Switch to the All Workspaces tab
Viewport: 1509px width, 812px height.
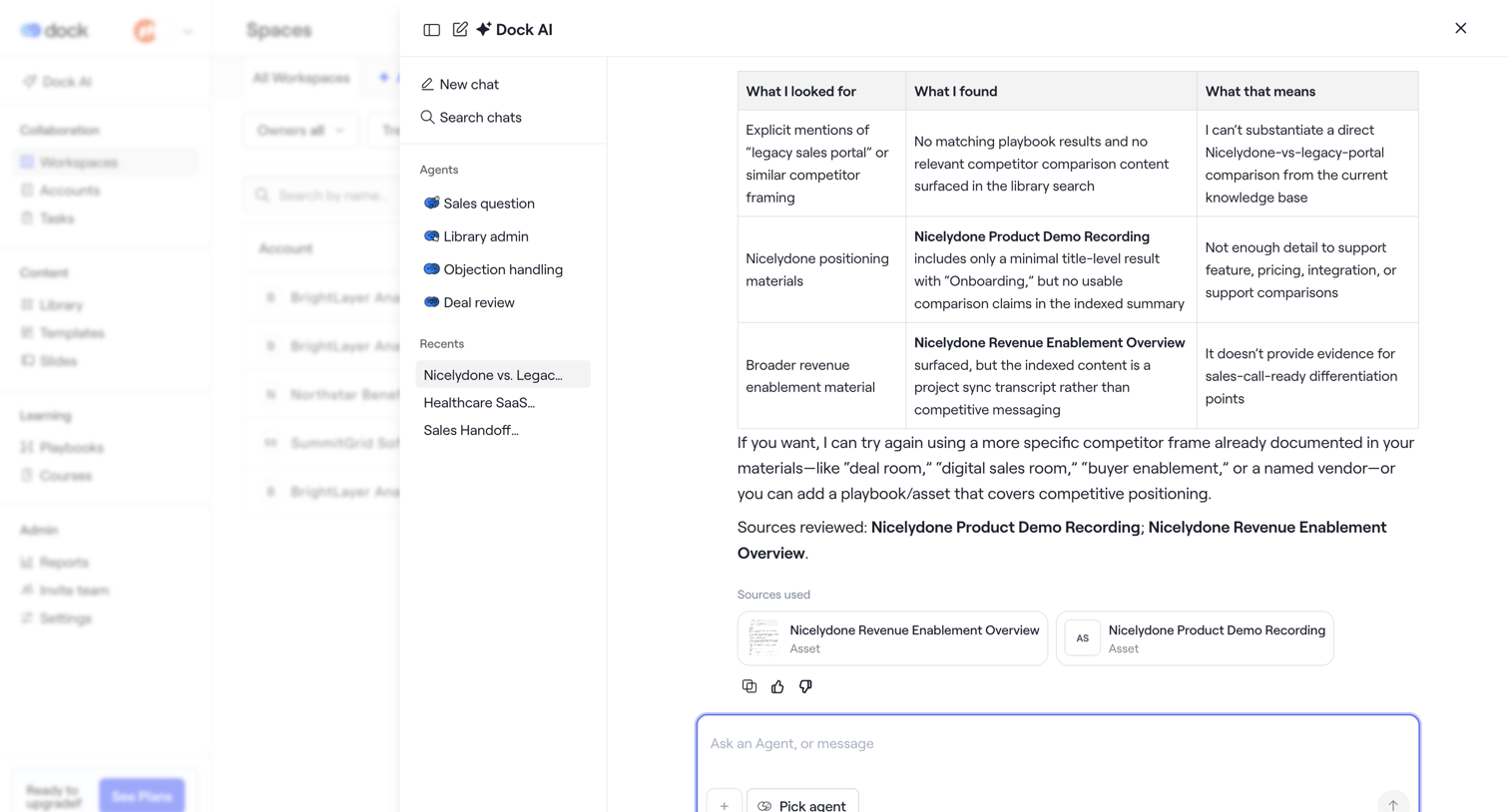tap(301, 78)
